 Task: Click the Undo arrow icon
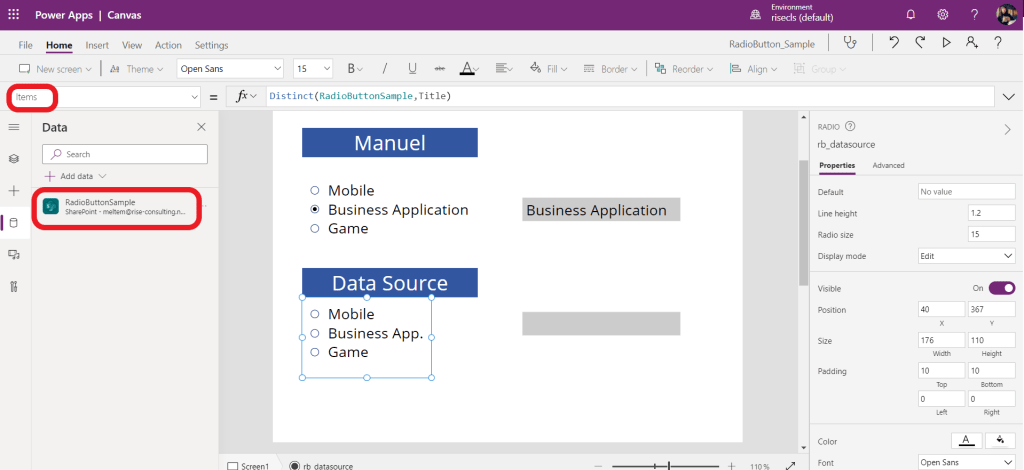tap(894, 43)
